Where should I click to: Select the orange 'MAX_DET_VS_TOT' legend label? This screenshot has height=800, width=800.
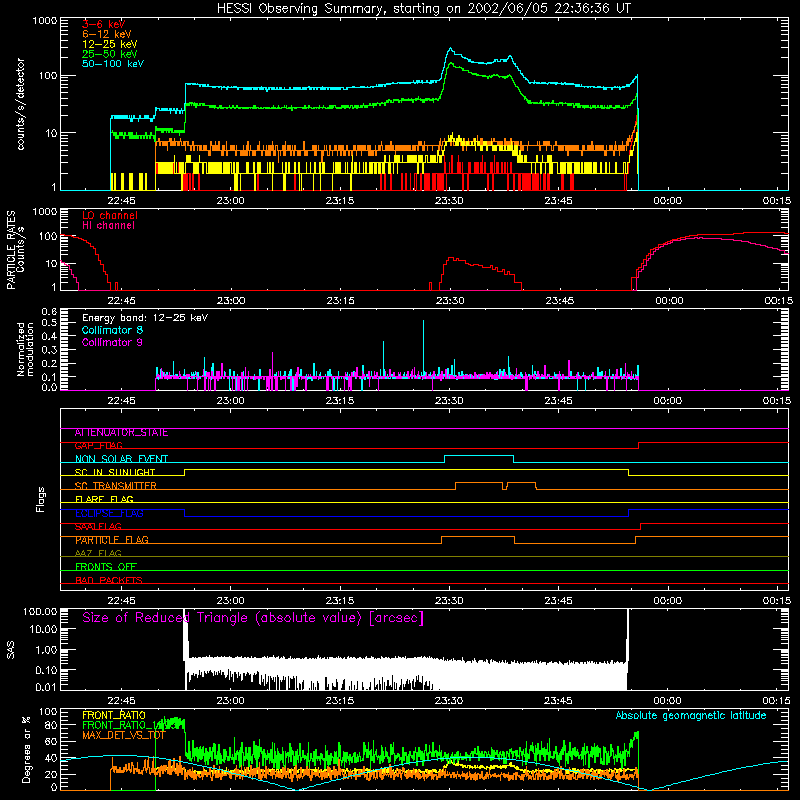pos(124,735)
